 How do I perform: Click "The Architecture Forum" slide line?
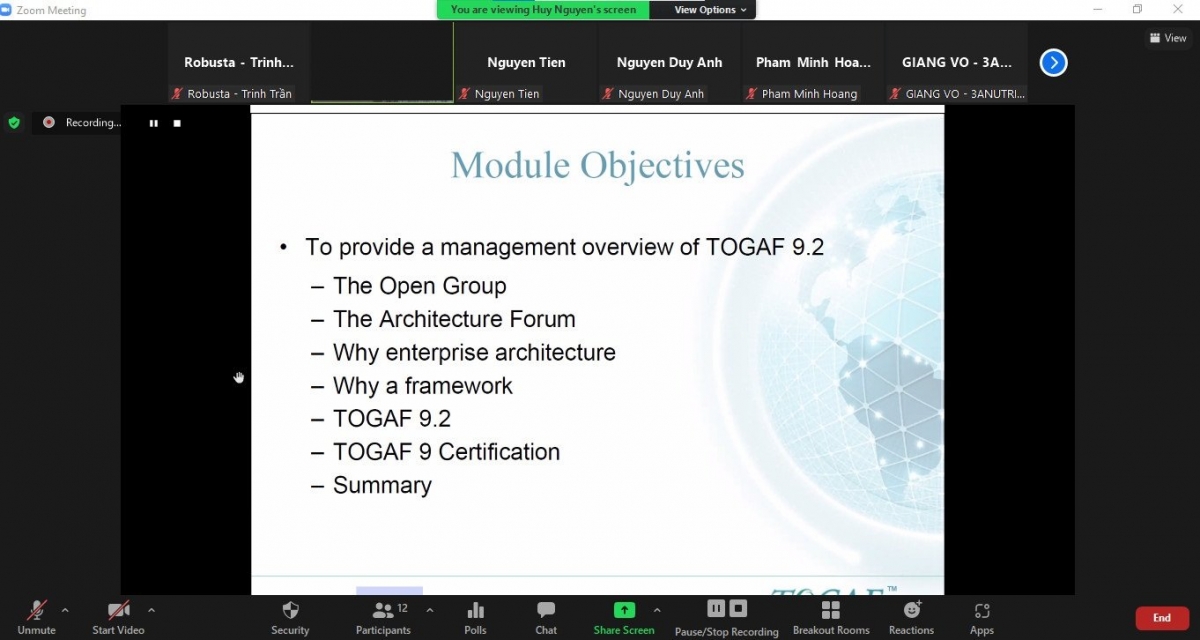[x=454, y=320]
